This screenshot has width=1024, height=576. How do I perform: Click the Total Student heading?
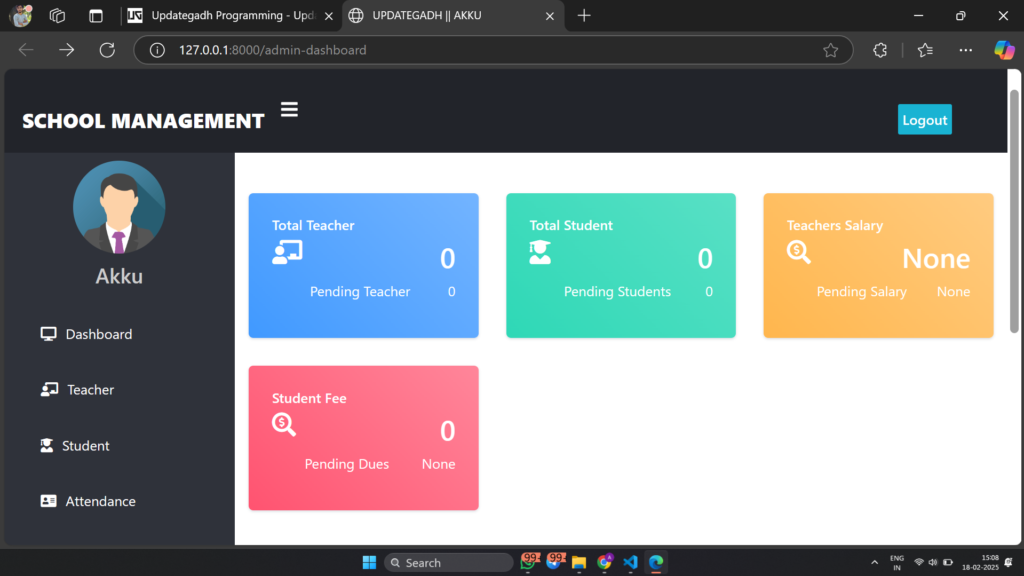point(571,225)
